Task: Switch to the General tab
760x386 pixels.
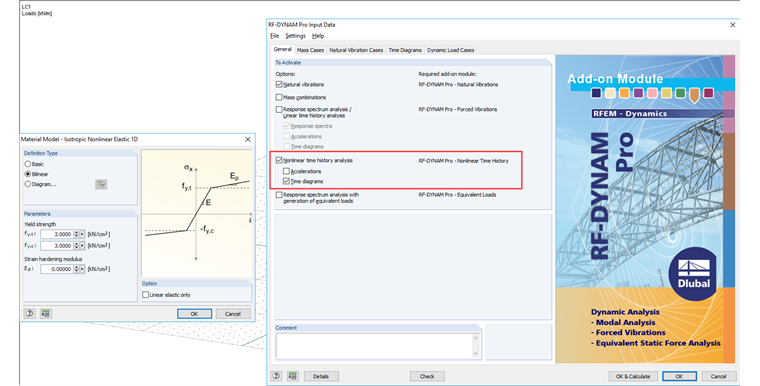Action: point(283,49)
